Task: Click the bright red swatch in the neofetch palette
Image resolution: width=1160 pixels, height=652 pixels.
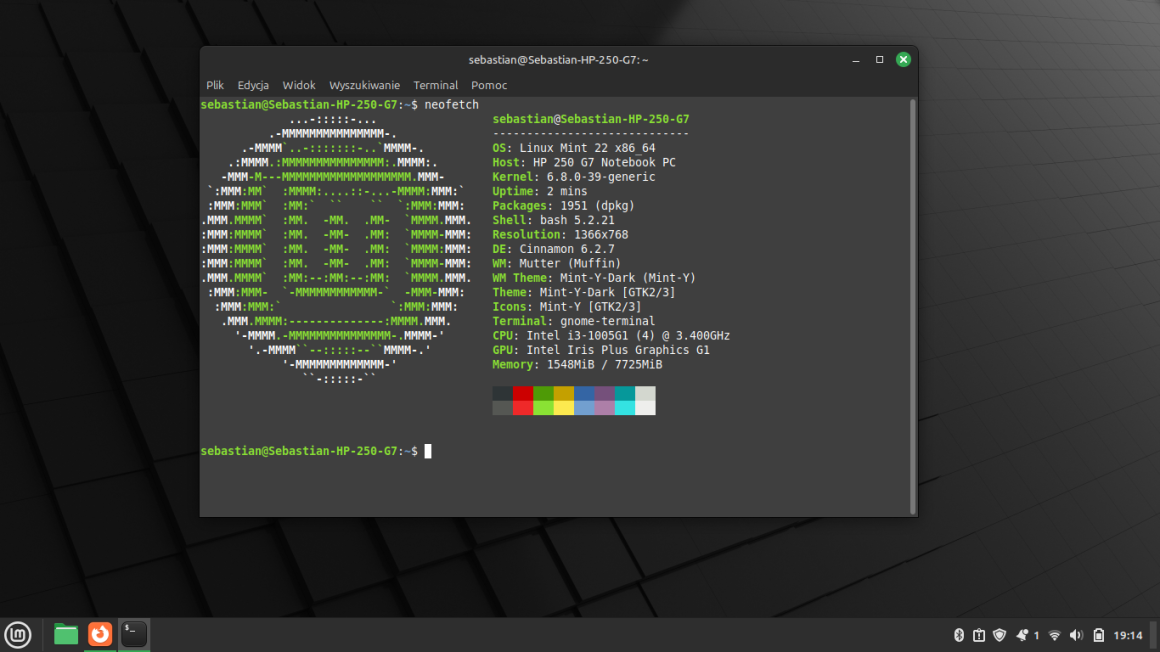Action: [x=523, y=408]
